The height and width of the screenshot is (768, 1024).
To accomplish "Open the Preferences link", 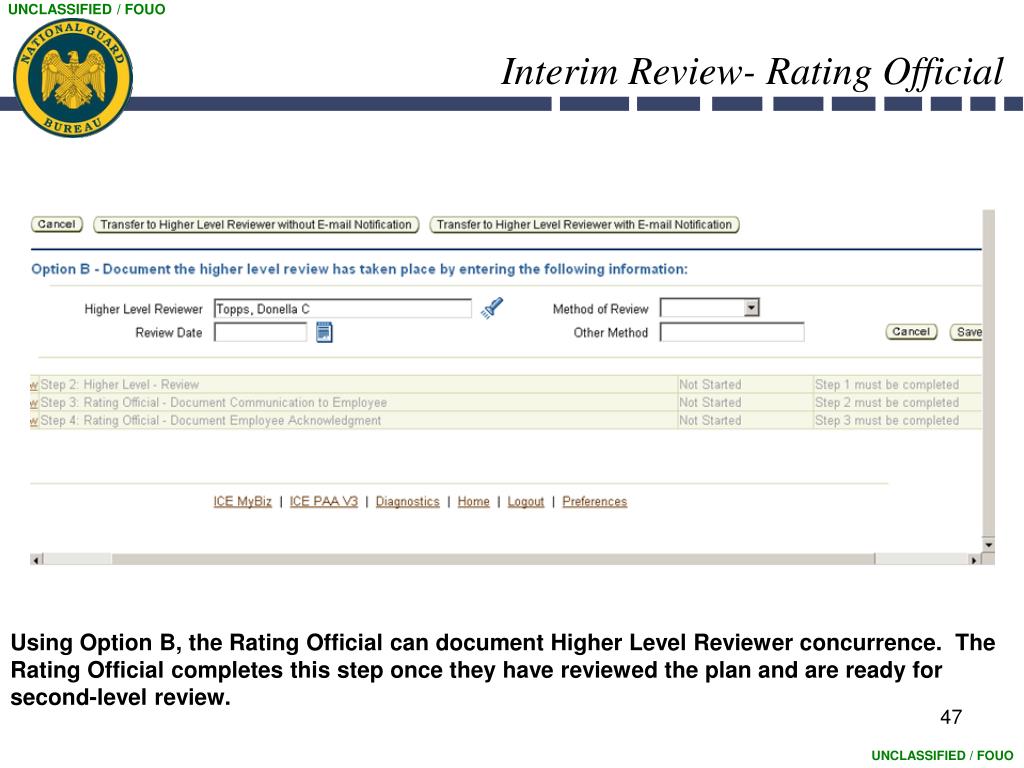I will pos(594,502).
